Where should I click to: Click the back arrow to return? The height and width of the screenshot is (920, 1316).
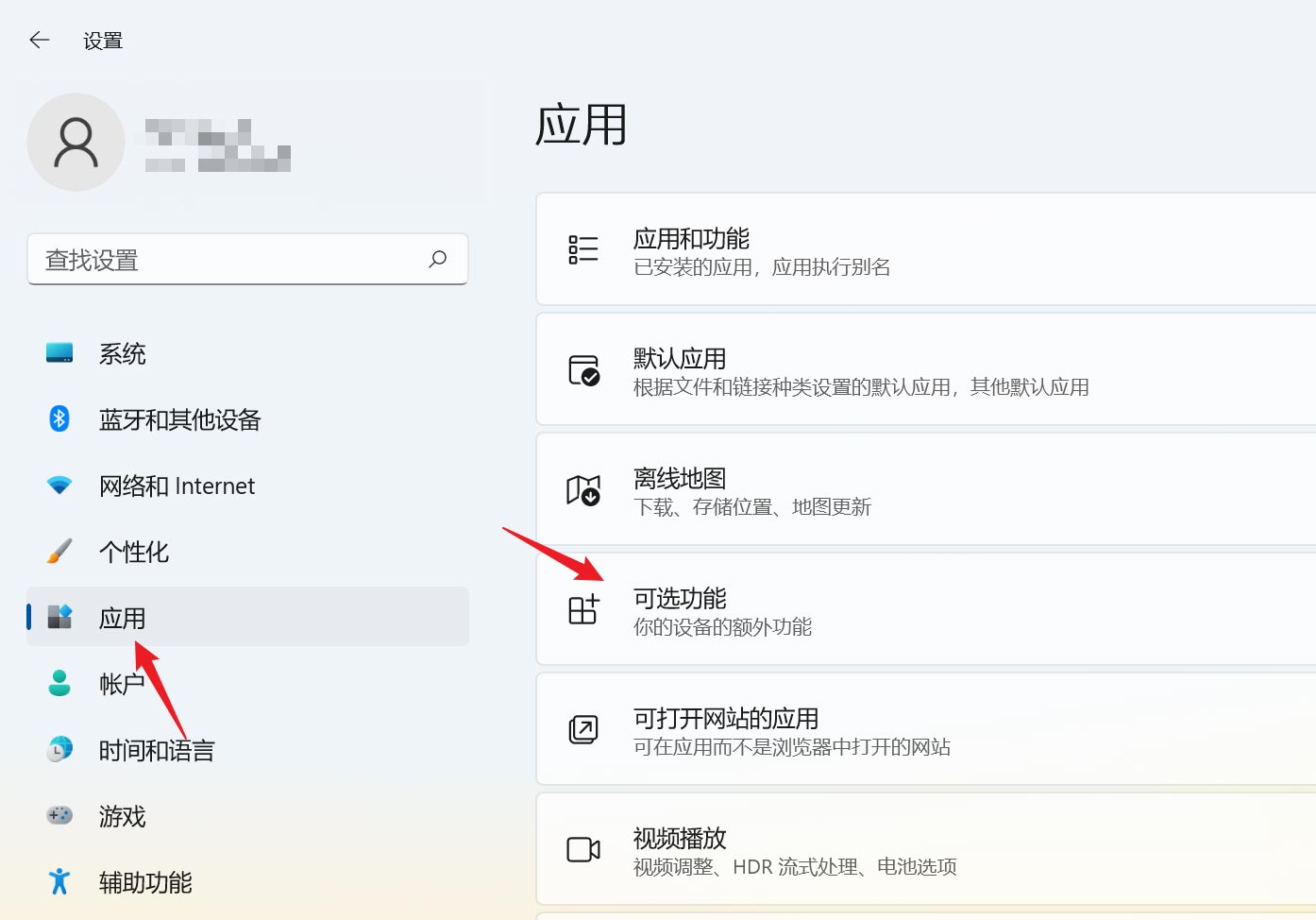tap(39, 39)
